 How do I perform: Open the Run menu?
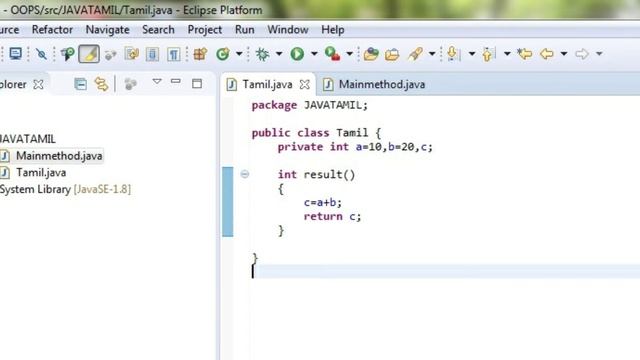coord(245,30)
